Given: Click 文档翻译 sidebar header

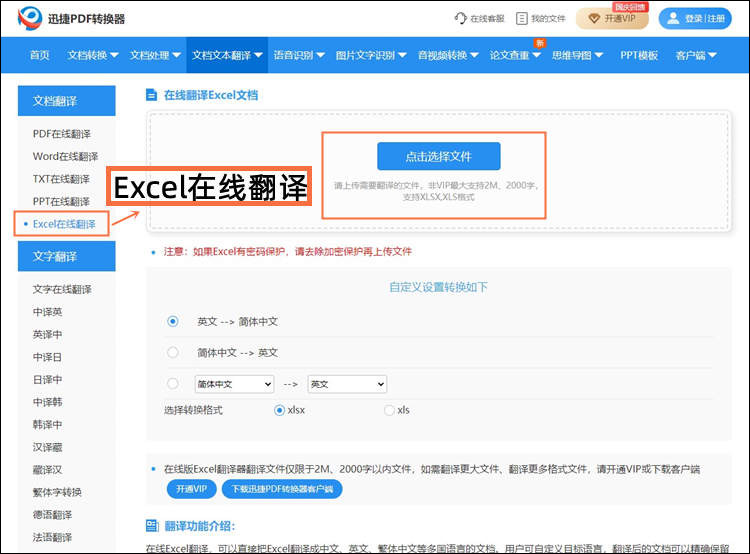Looking at the screenshot, I should (x=66, y=100).
